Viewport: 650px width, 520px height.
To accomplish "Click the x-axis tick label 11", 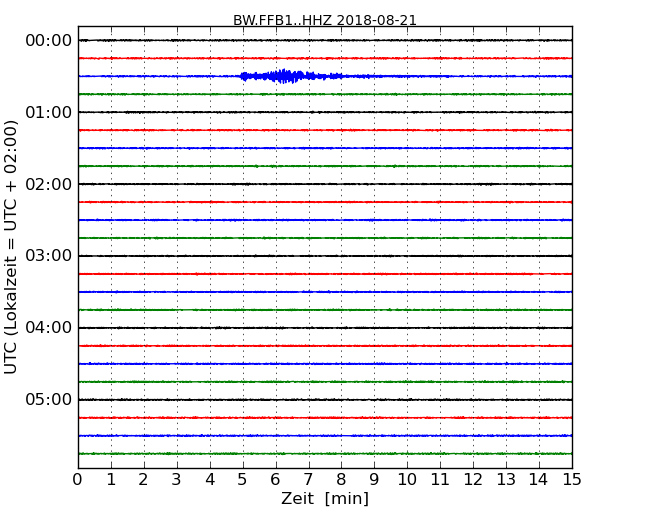I will tap(440, 480).
